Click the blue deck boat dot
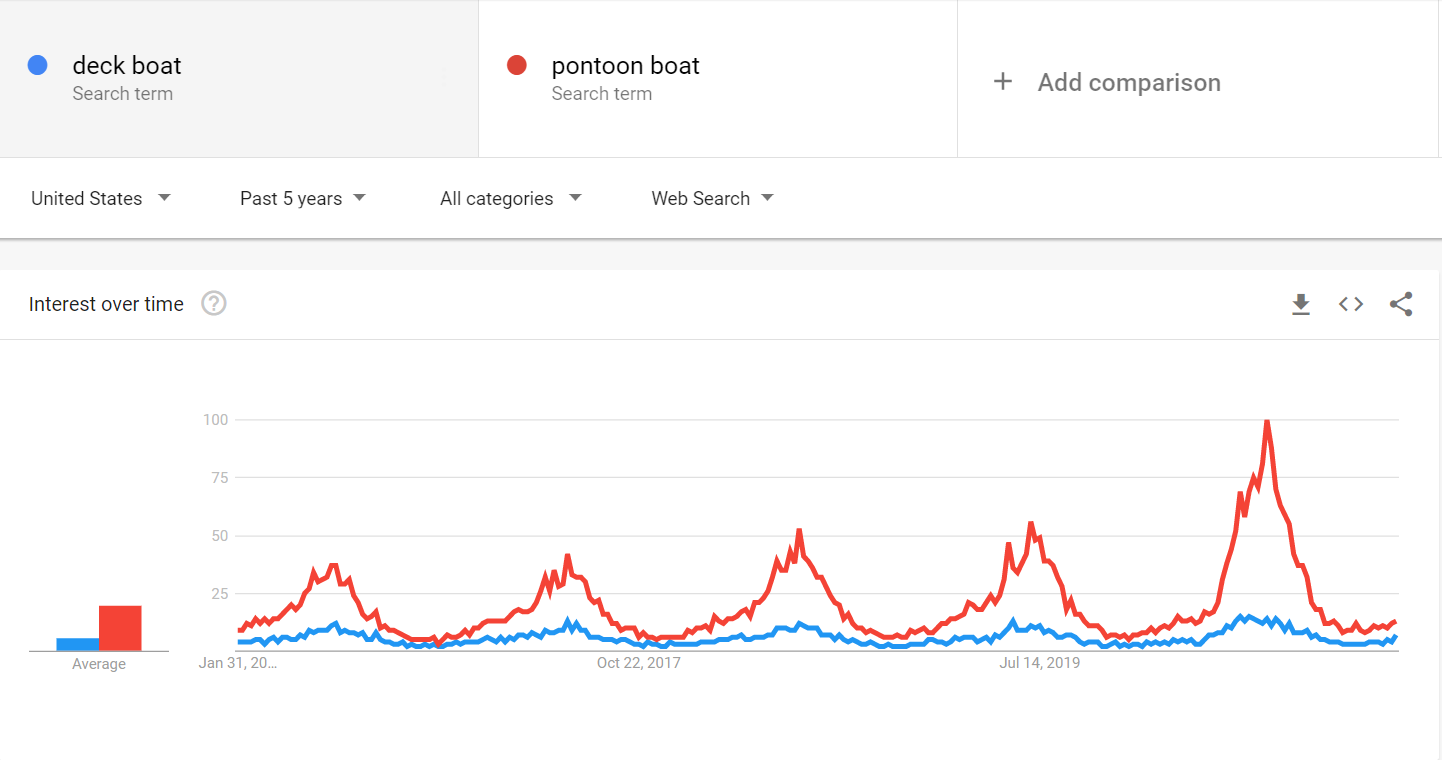The height and width of the screenshot is (760, 1442). tap(38, 66)
